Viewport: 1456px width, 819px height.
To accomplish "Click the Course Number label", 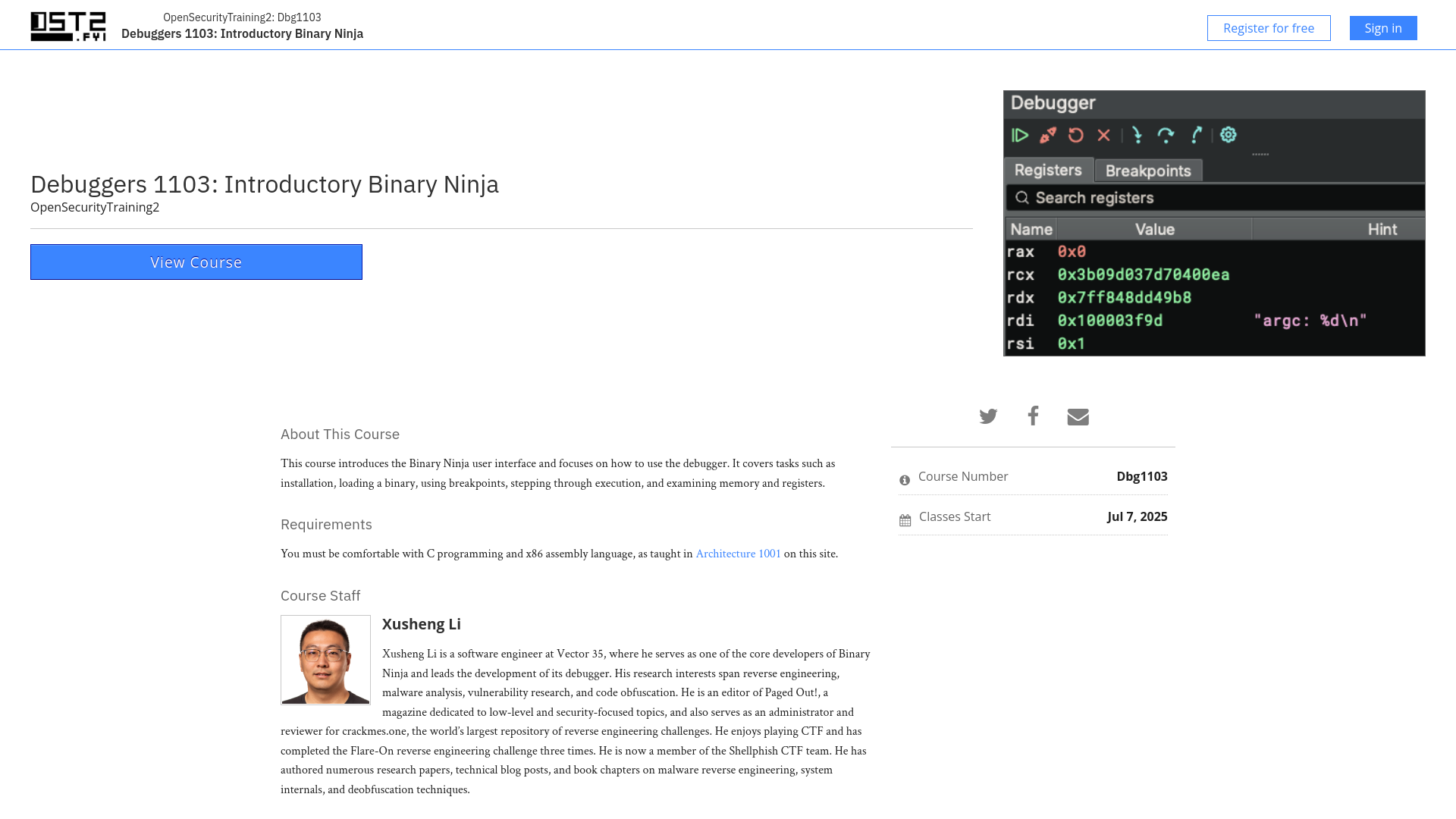I will pyautogui.click(x=963, y=476).
